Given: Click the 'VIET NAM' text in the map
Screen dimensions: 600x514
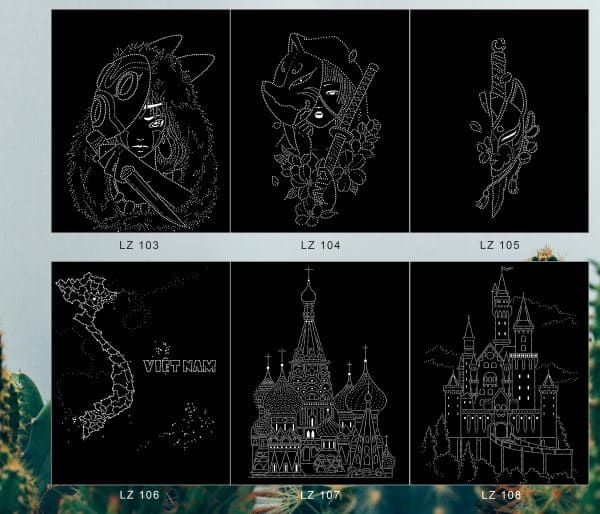Looking at the screenshot, I should tap(179, 366).
